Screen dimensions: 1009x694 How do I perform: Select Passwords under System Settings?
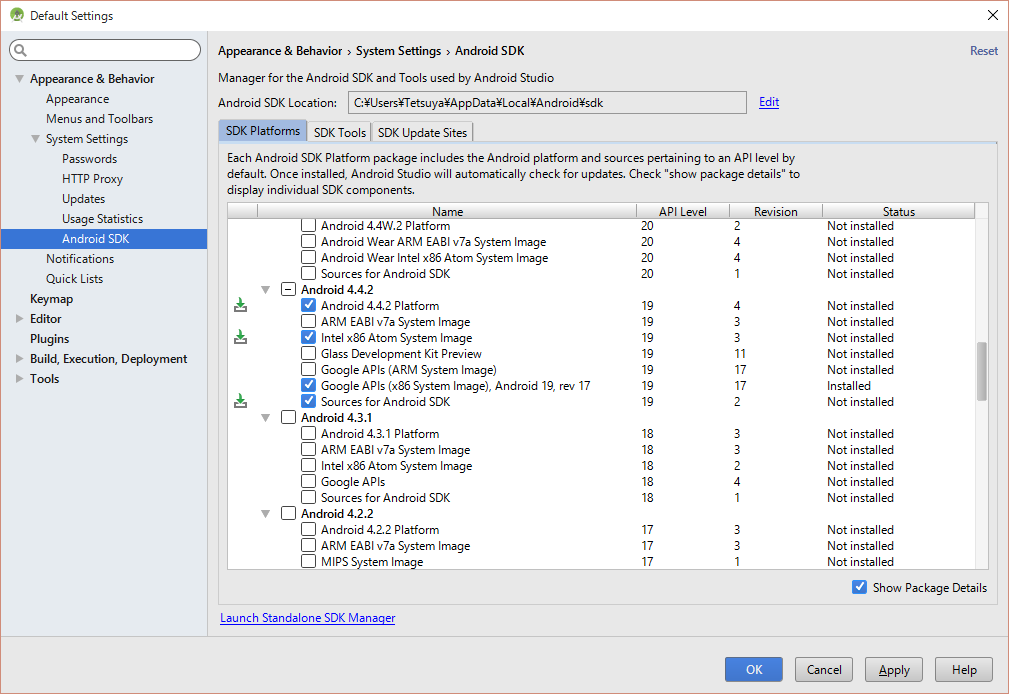click(x=89, y=159)
